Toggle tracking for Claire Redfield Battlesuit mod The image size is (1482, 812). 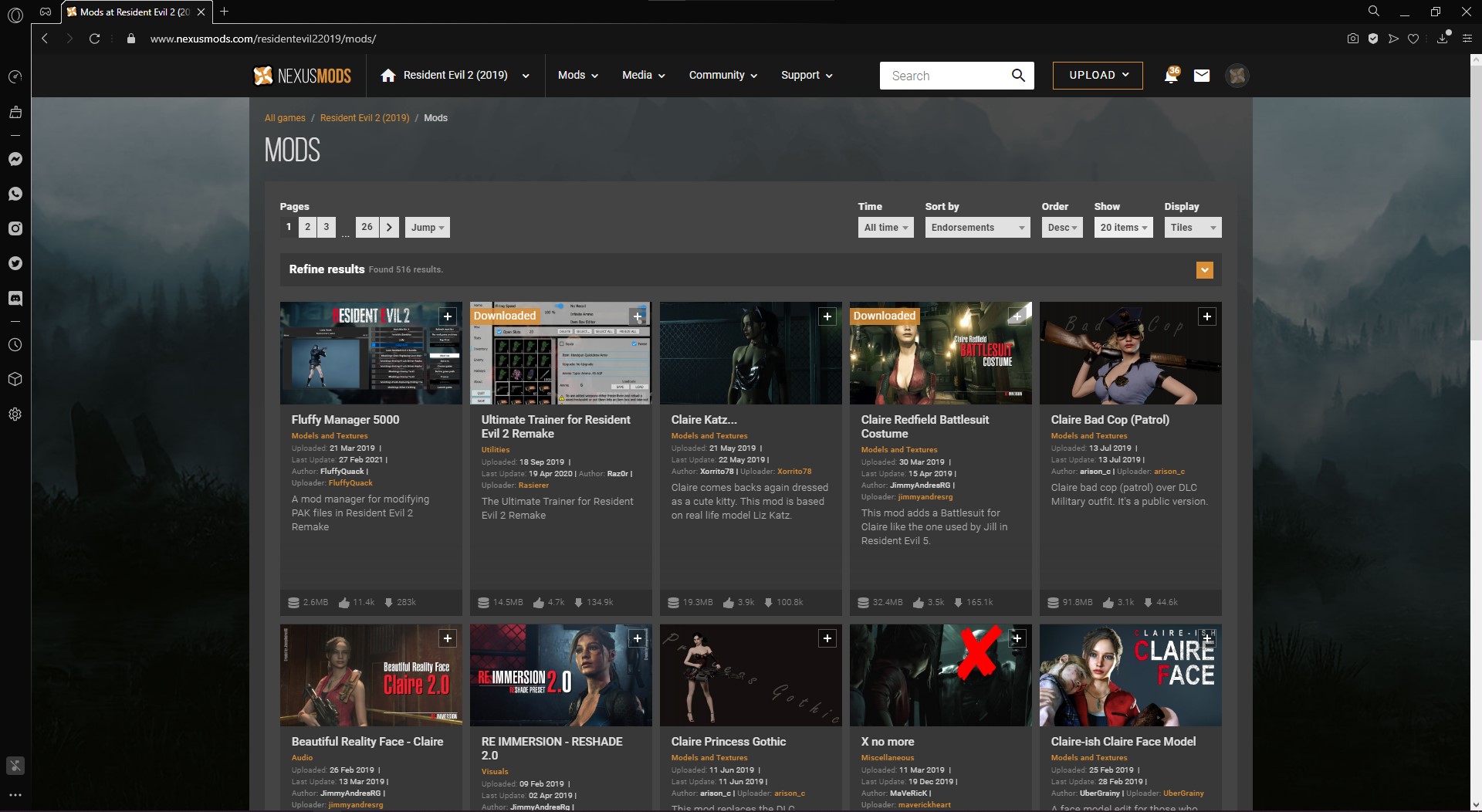tap(1017, 316)
